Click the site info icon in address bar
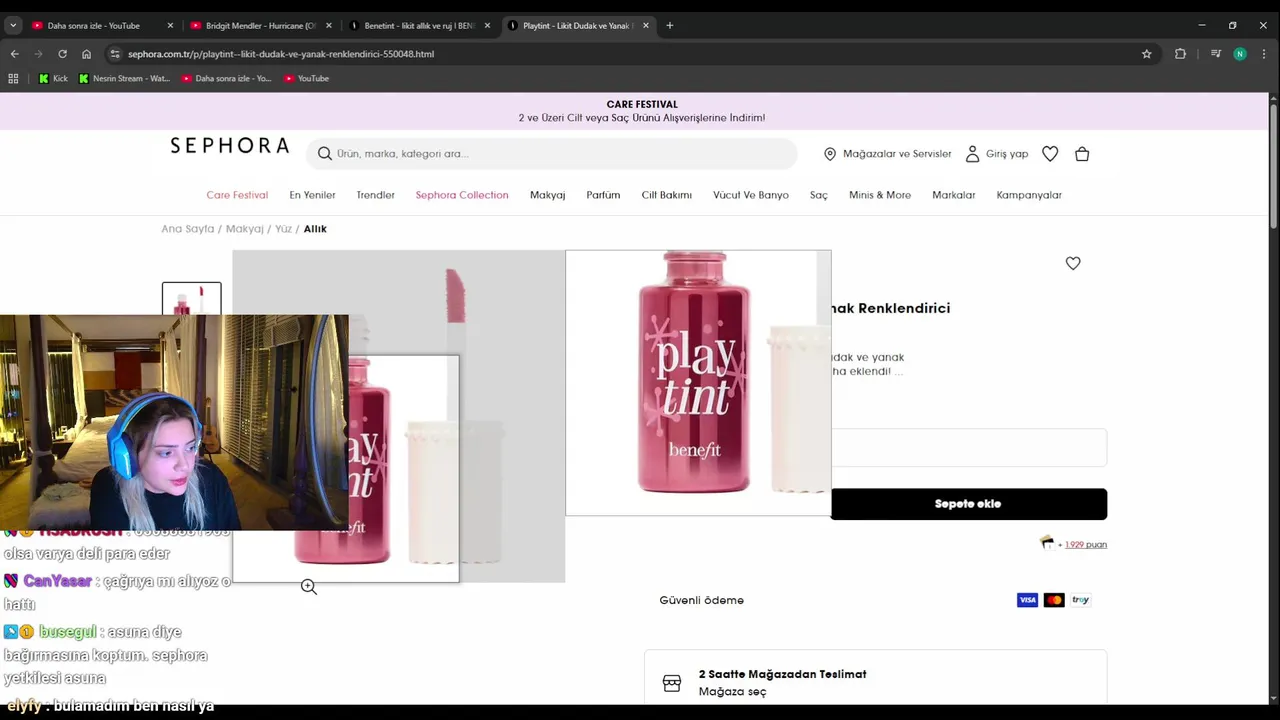1280x720 pixels. coord(115,54)
